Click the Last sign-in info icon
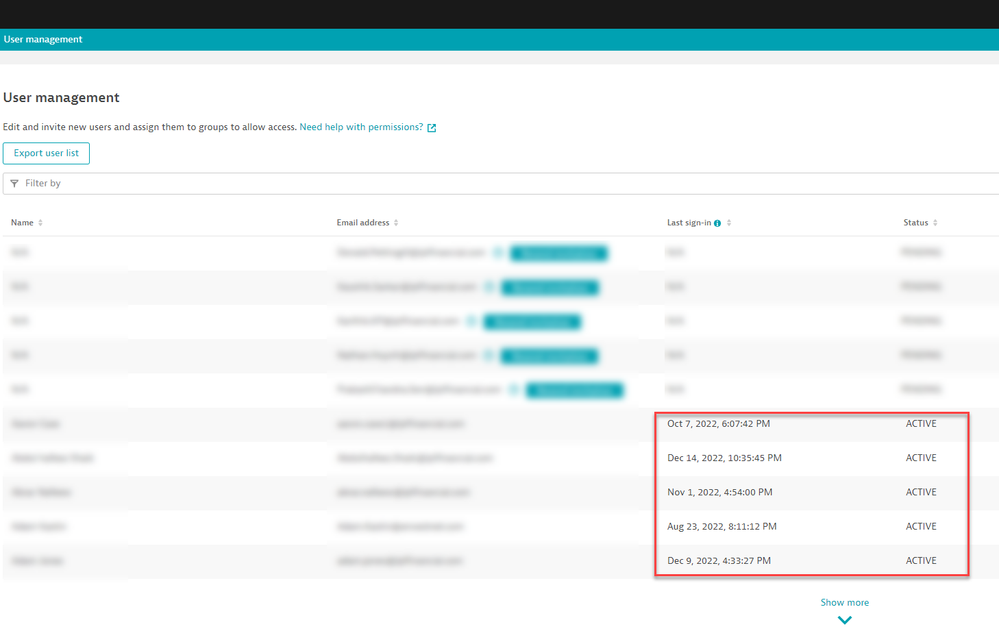 [x=718, y=223]
